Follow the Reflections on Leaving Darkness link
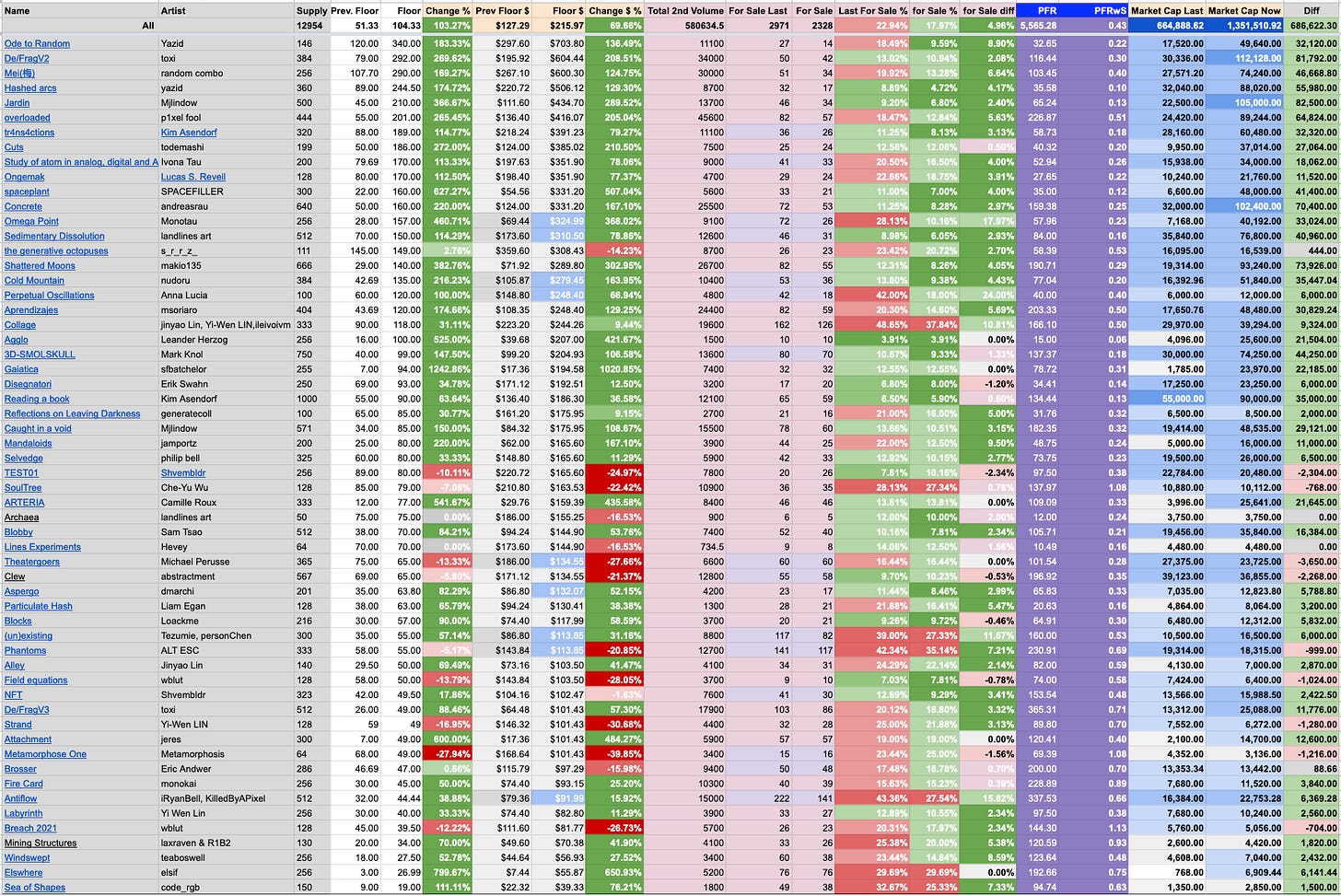 (73, 413)
